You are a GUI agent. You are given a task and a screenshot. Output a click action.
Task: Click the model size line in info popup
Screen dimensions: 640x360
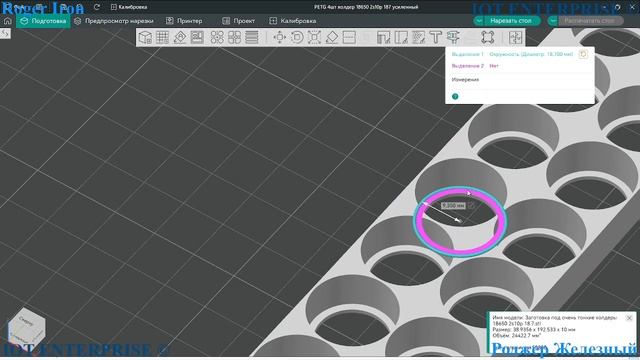click(x=534, y=329)
